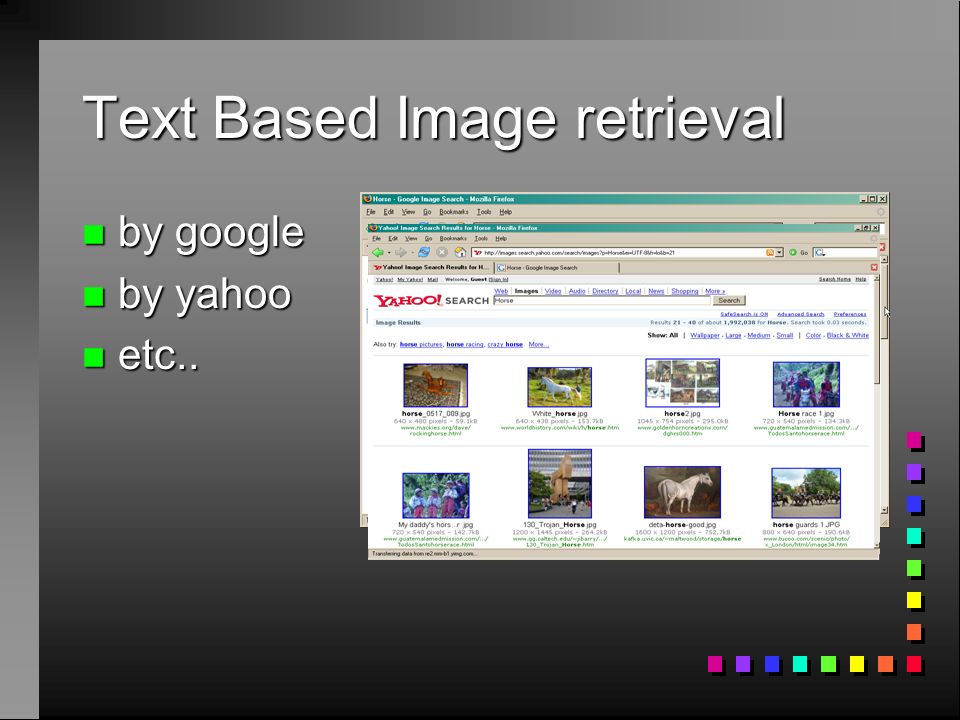Viewport: 960px width, 720px height.
Task: Open Tools menu in Google Image Search window
Action: coord(484,212)
